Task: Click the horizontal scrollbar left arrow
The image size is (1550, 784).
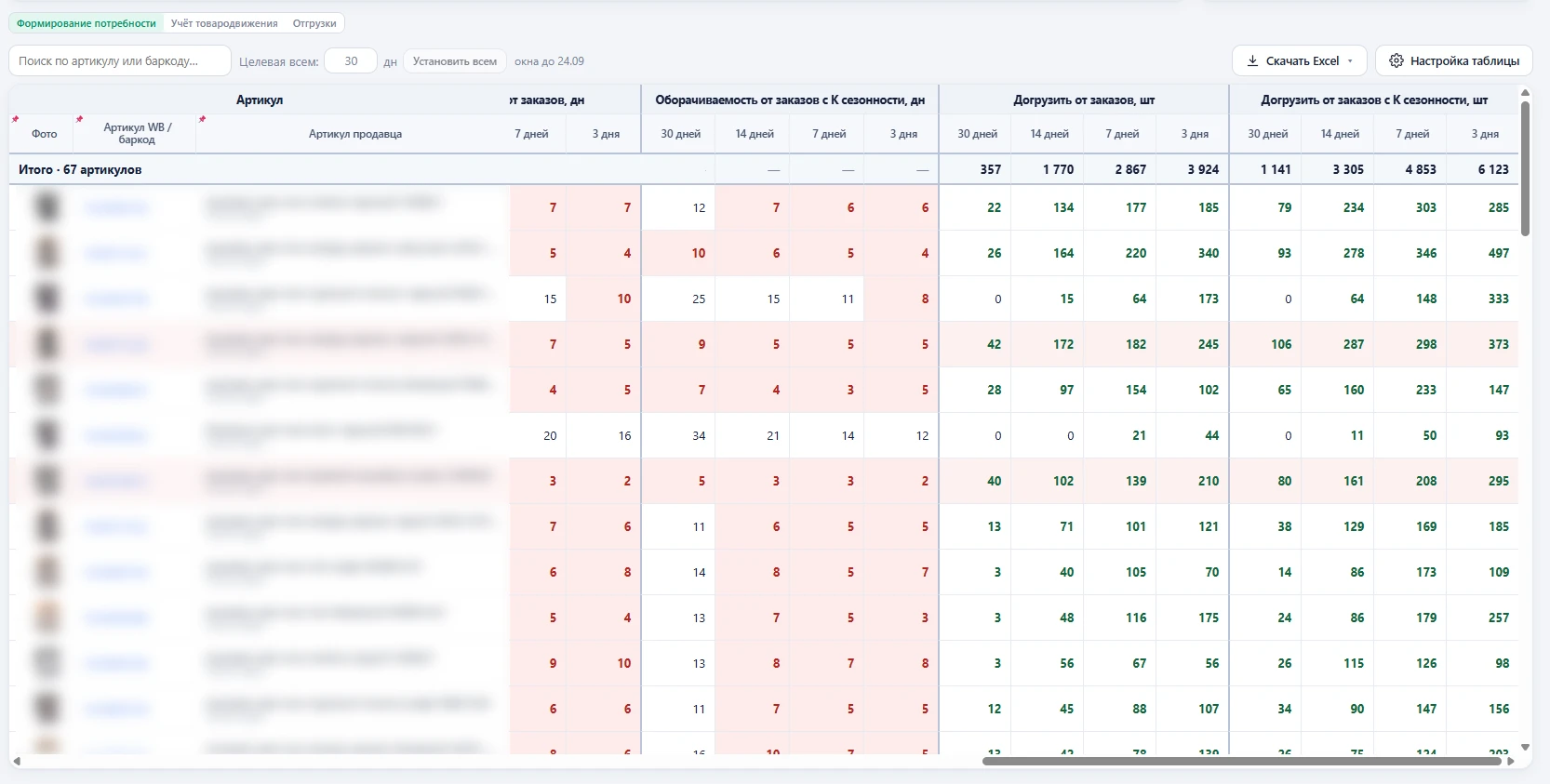Action: click(16, 761)
